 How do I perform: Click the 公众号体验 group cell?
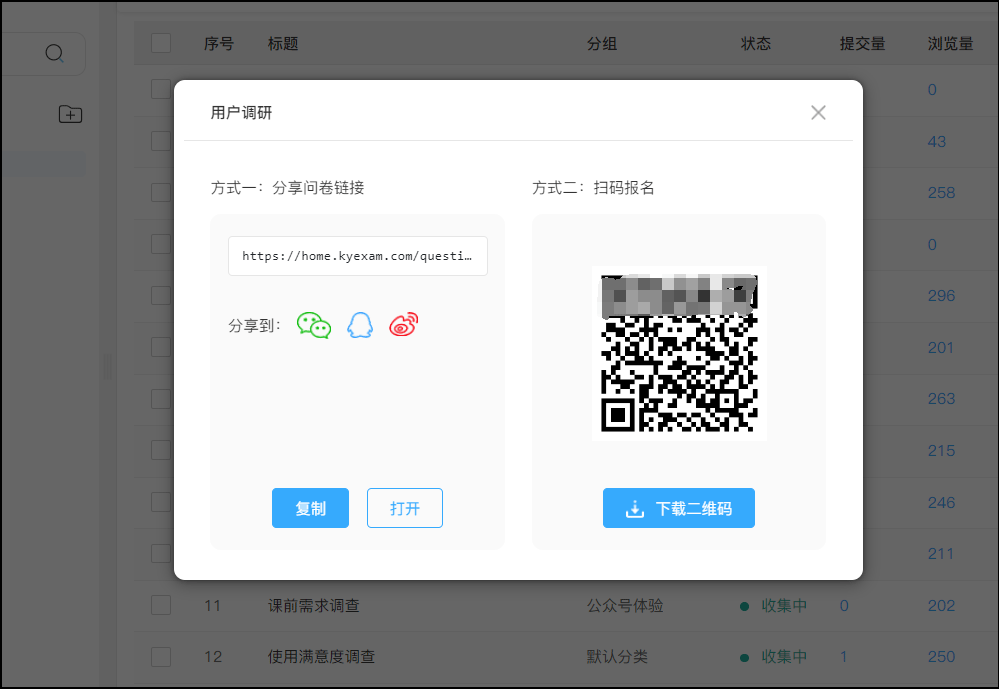pyautogui.click(x=625, y=605)
